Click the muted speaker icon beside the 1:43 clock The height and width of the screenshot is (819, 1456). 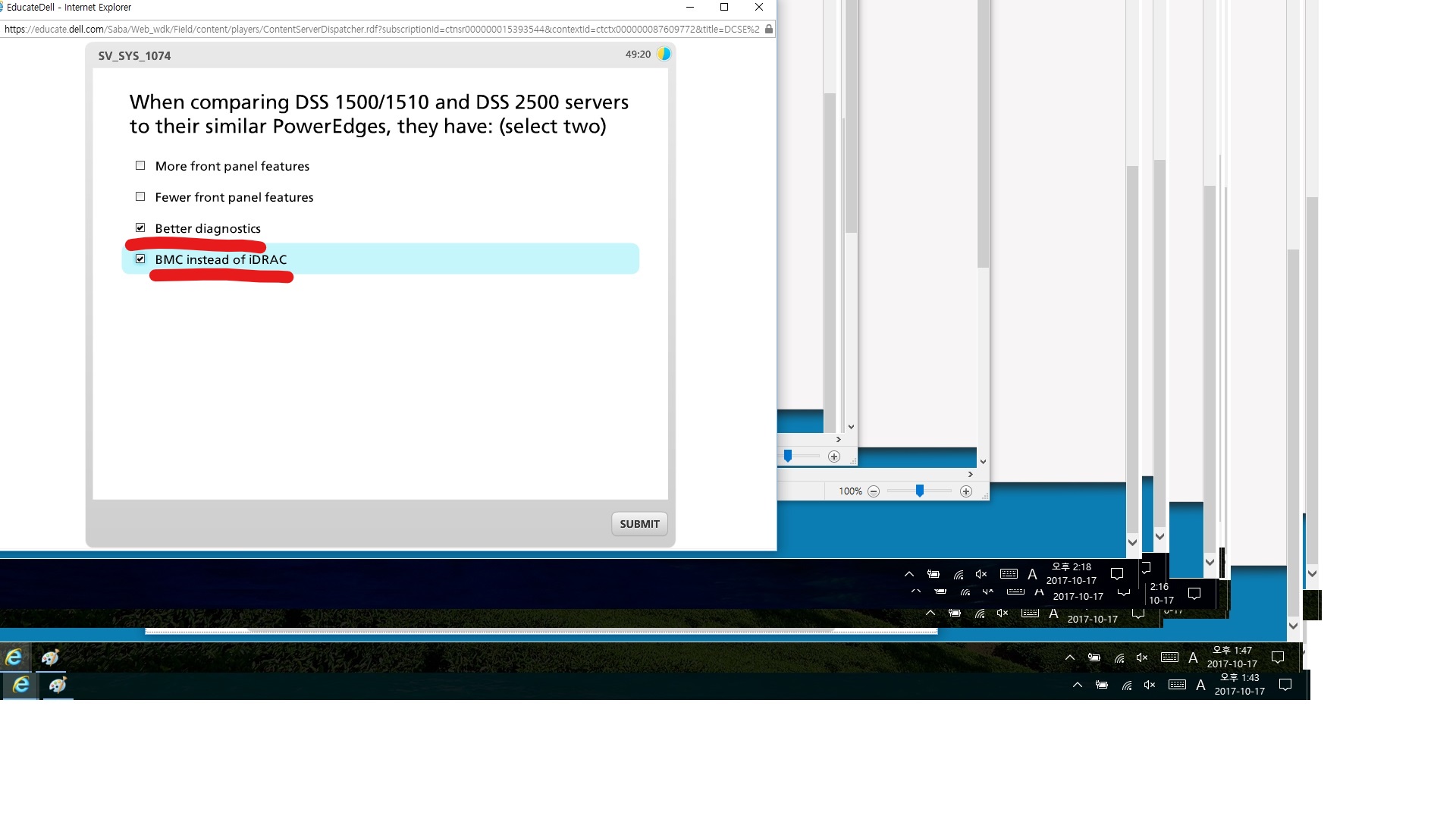[1150, 685]
